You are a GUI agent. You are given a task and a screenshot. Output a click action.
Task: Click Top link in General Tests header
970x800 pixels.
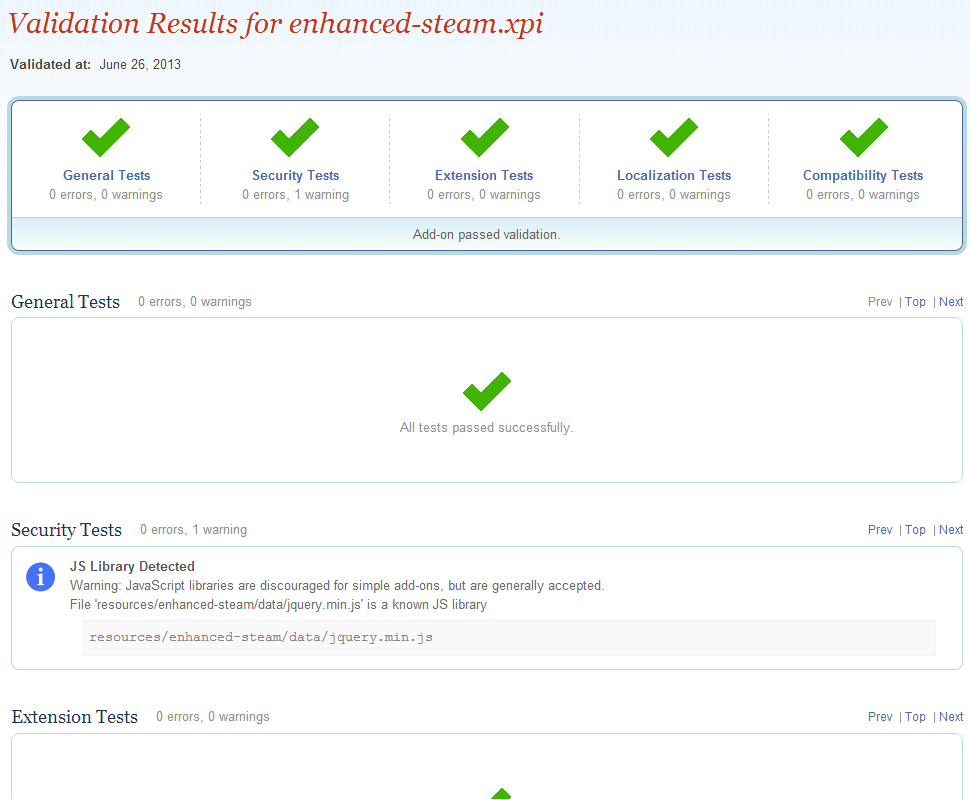[x=916, y=302]
